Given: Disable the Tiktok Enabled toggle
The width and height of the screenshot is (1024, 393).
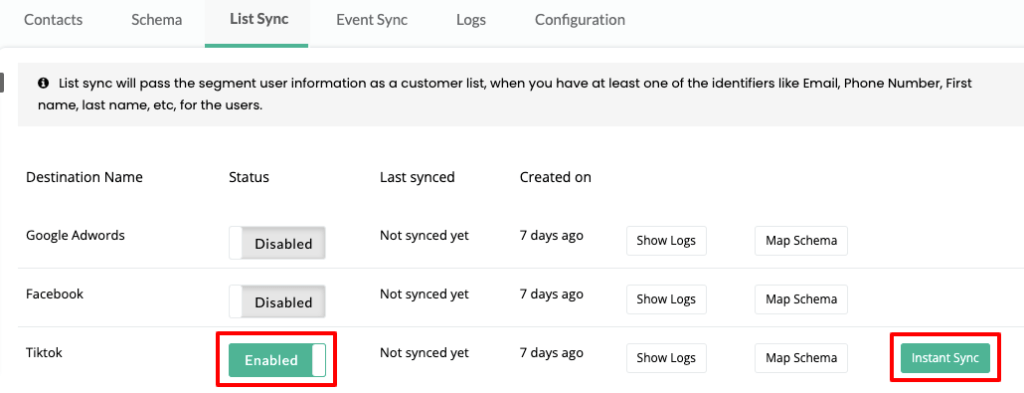Looking at the screenshot, I should tap(277, 360).
